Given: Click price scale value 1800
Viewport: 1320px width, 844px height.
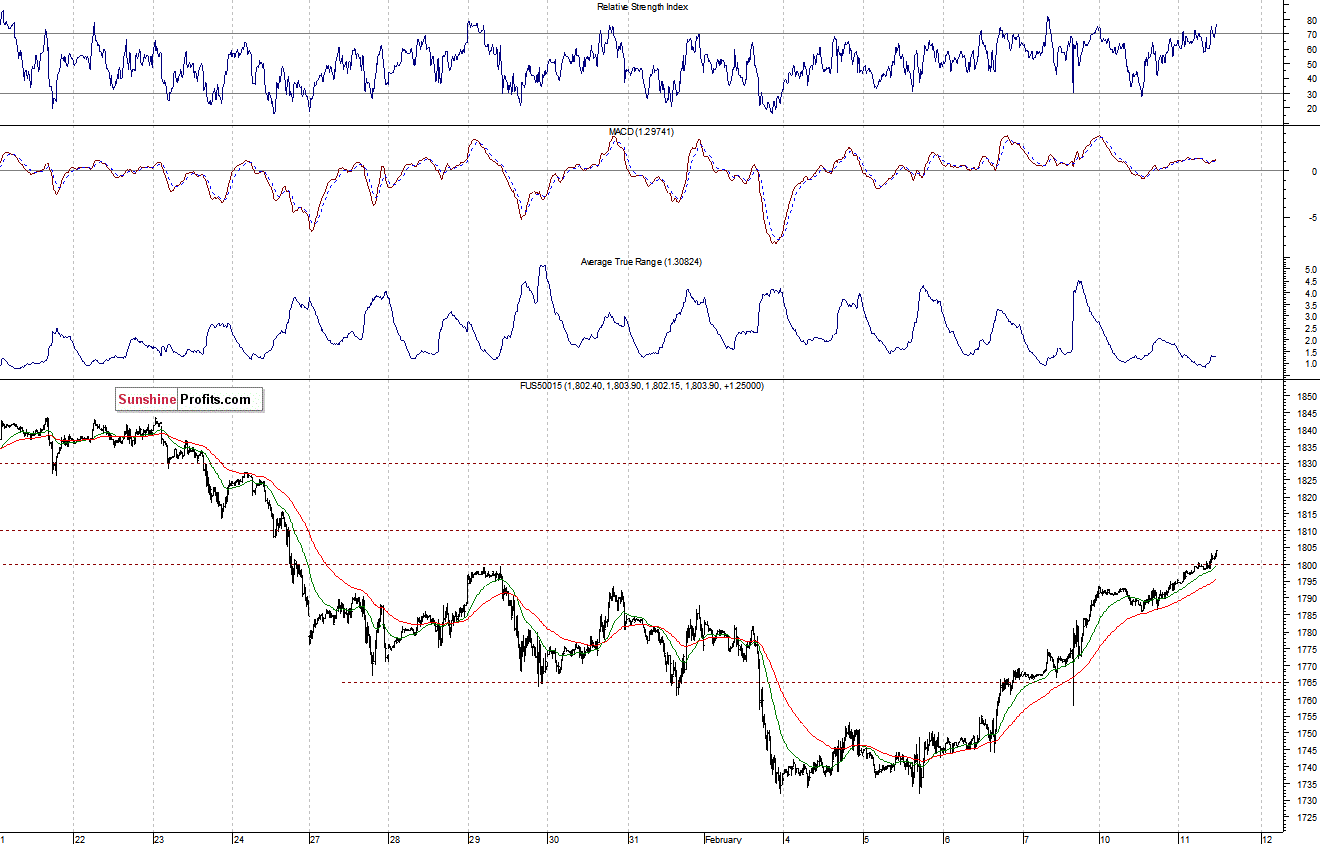Looking at the screenshot, I should click(x=1306, y=565).
